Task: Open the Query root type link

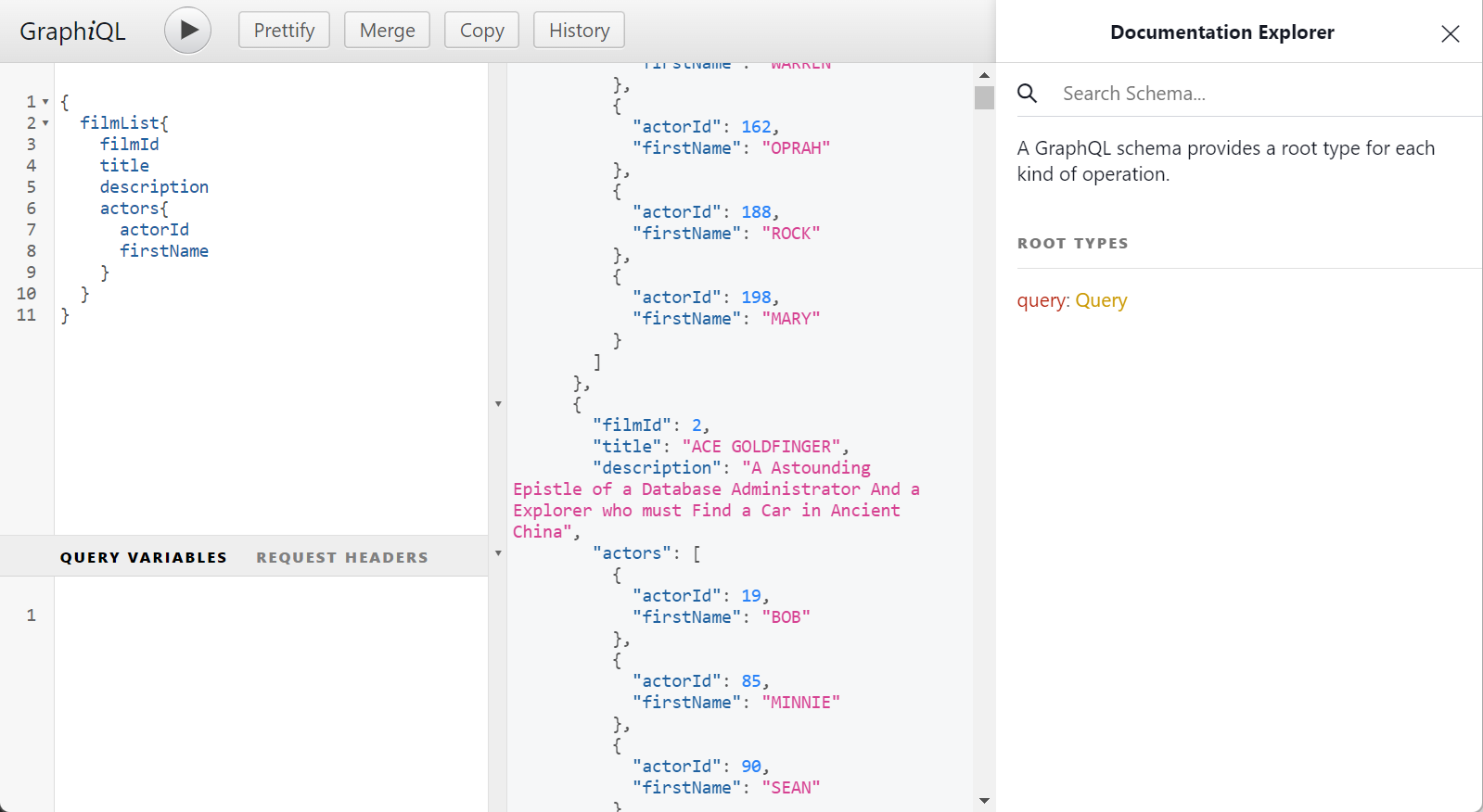Action: point(1101,300)
